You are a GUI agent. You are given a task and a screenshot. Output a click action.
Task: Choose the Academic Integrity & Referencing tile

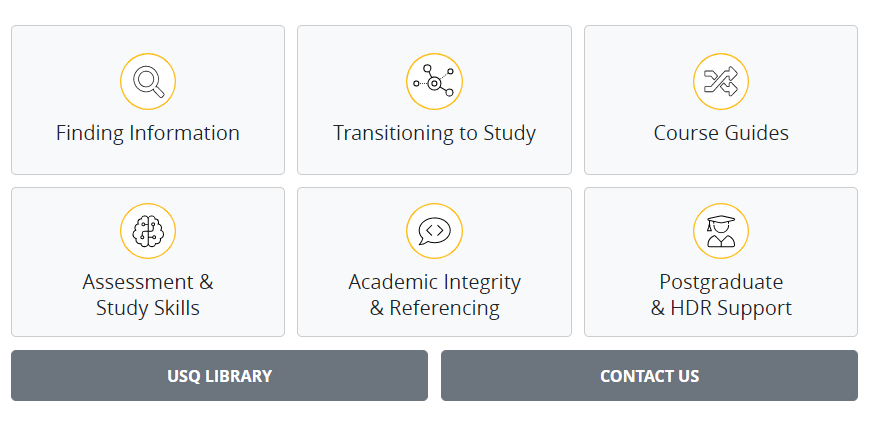[x=434, y=262]
